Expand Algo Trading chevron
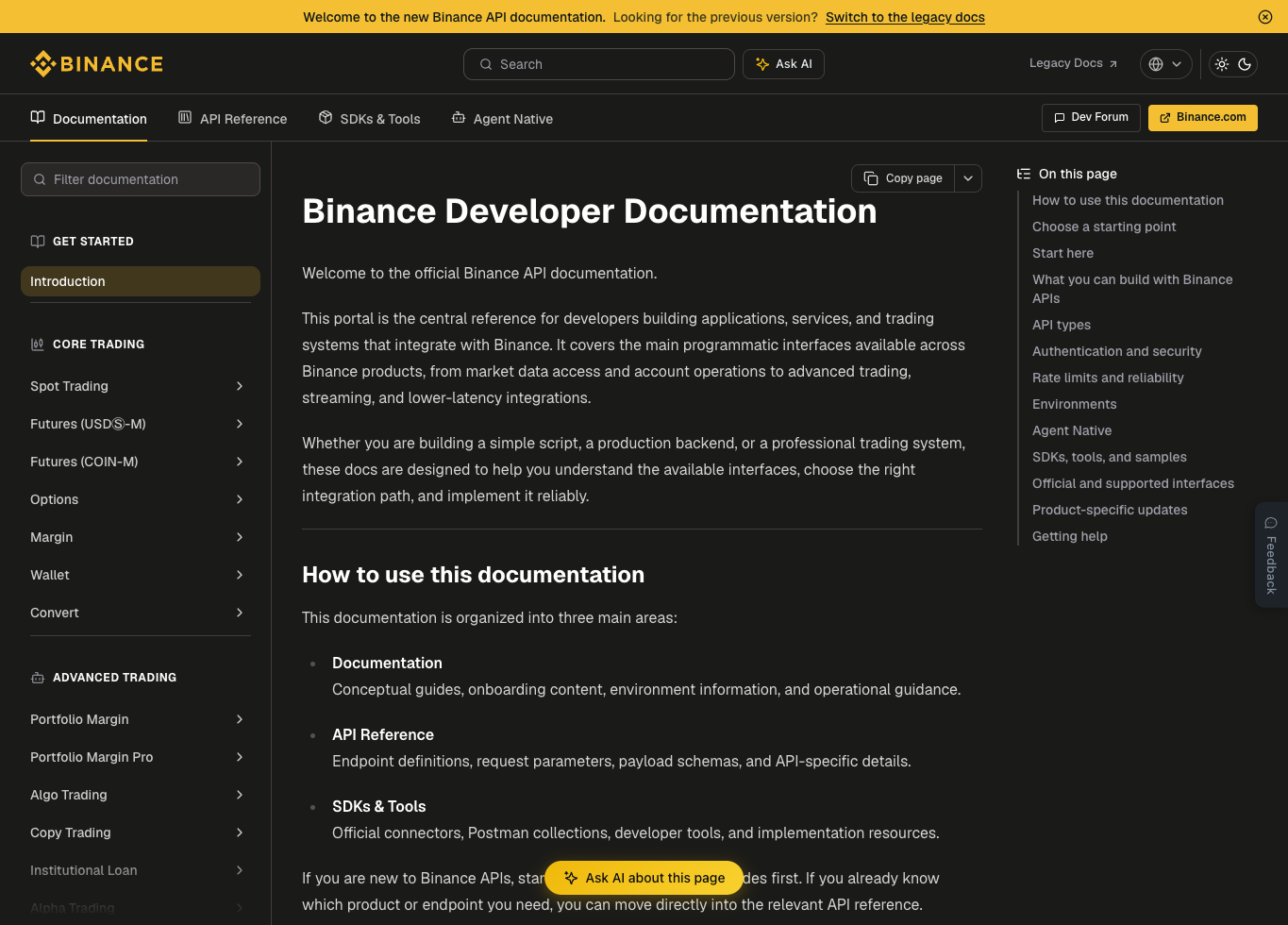1288x925 pixels. point(240,795)
